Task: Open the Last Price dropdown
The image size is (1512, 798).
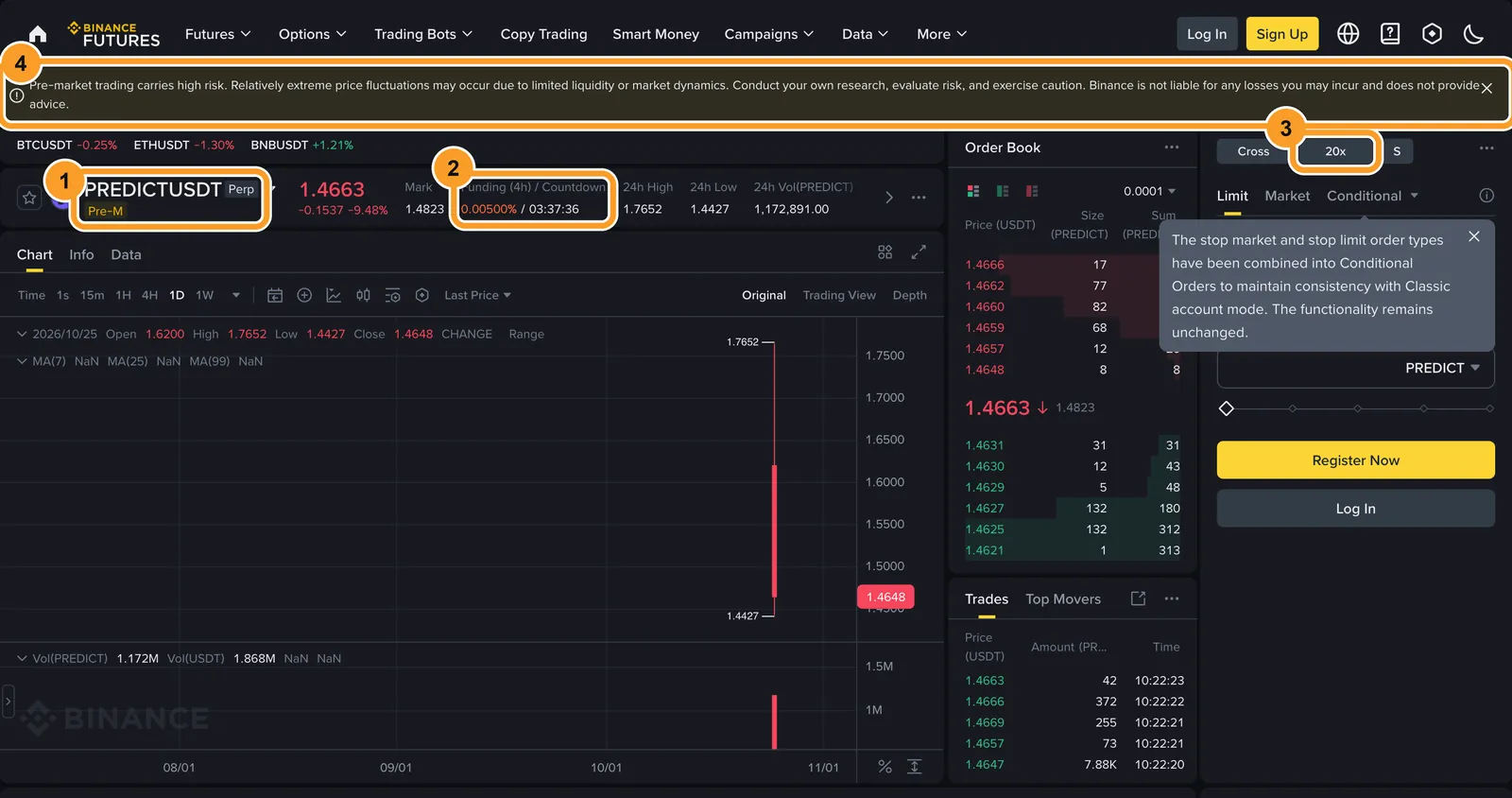Action: tap(478, 295)
